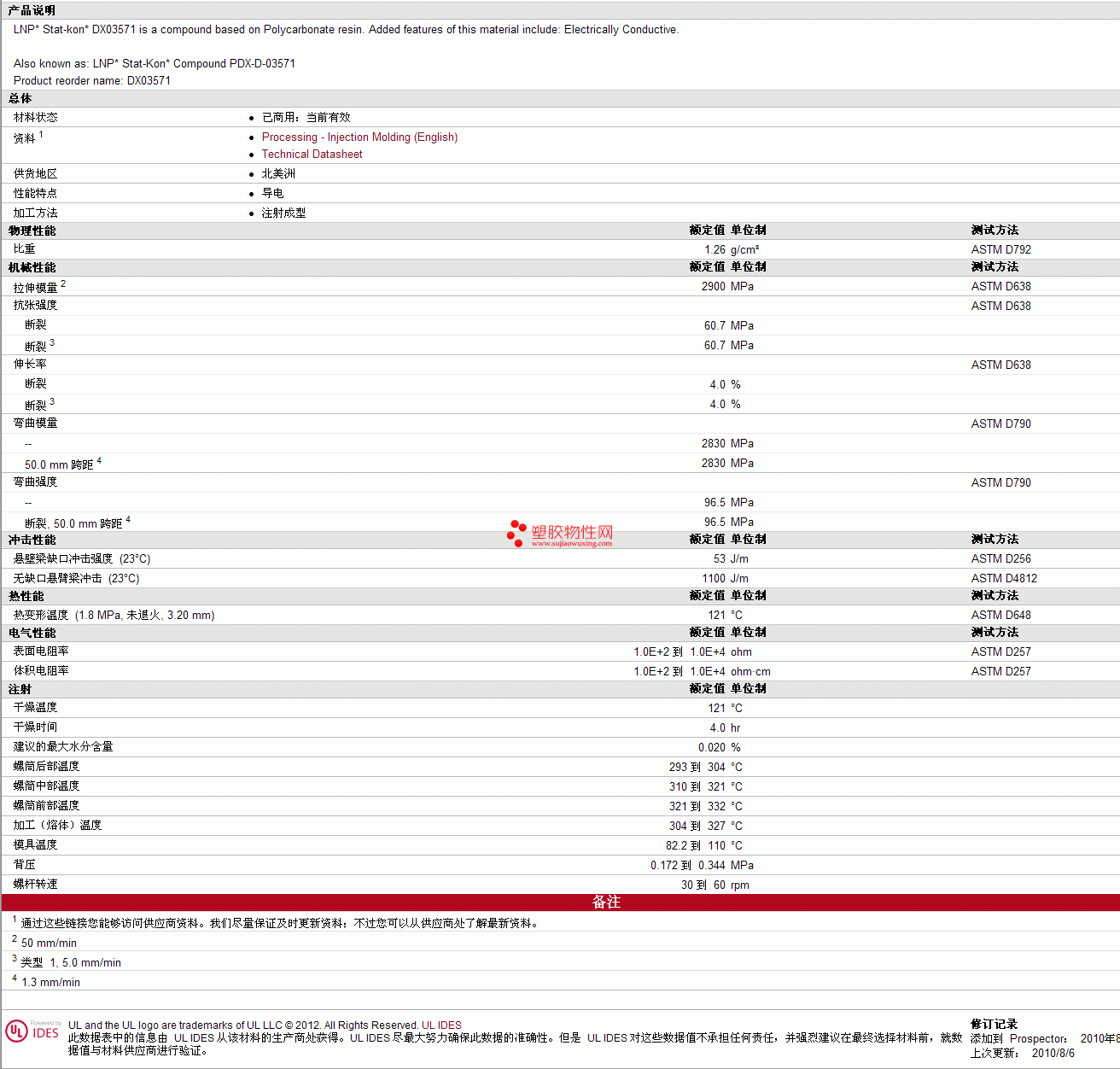Click the 无缺口悬臂梁冲击 (23°C) label
Screen dimensions: 1120x1069
[x=77, y=579]
